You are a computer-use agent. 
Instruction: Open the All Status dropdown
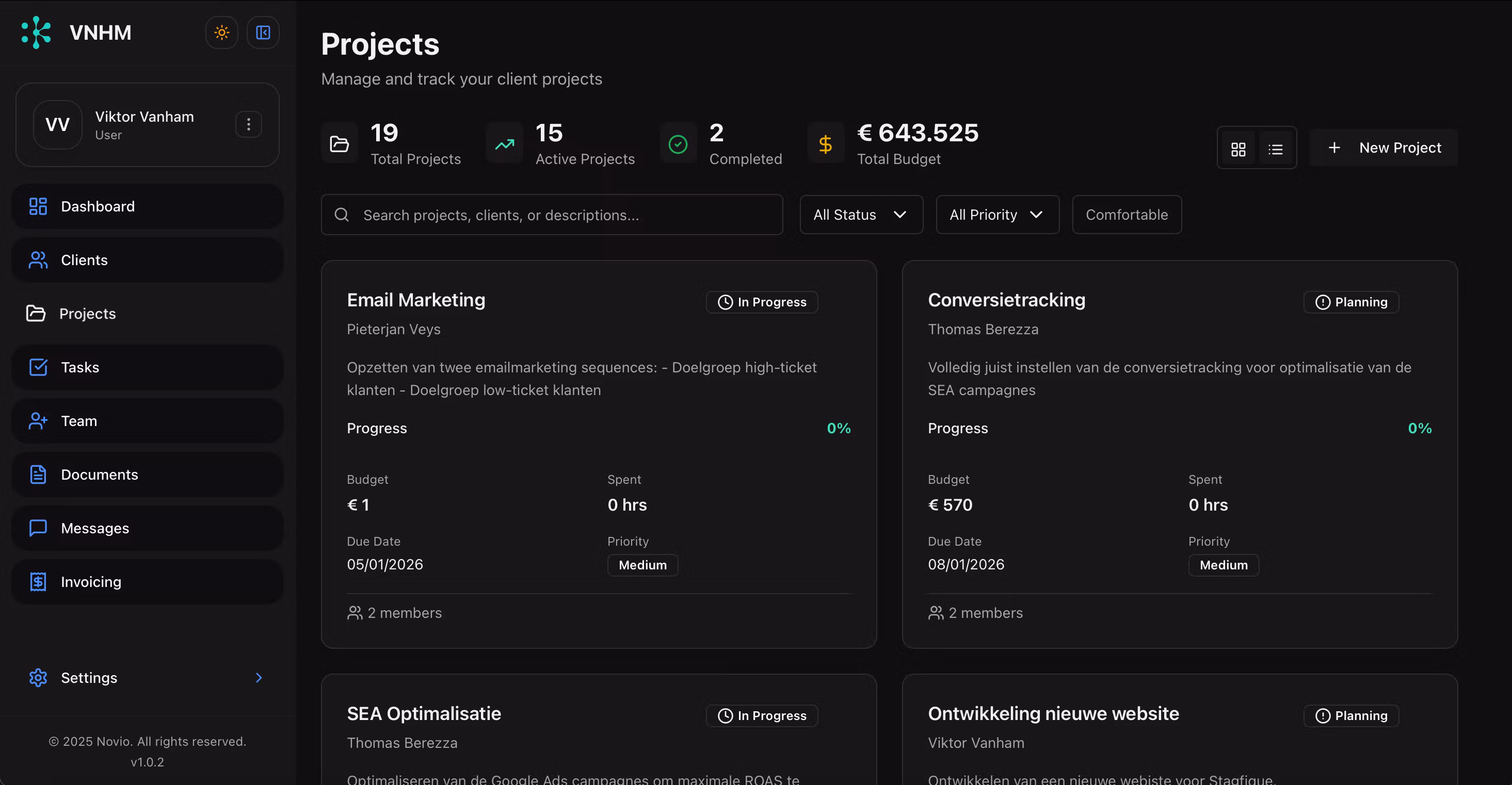pos(861,215)
